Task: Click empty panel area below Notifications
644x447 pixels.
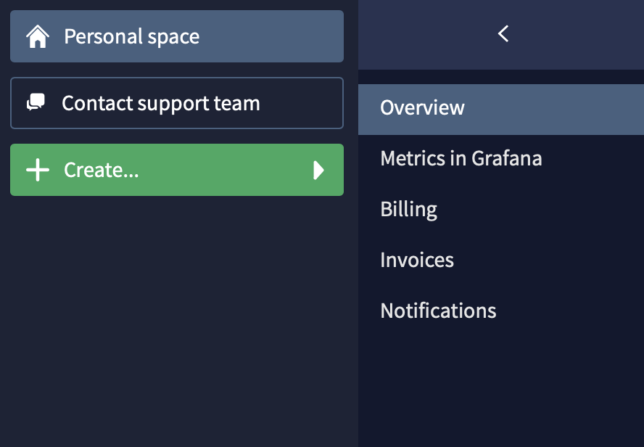Action: (500, 390)
